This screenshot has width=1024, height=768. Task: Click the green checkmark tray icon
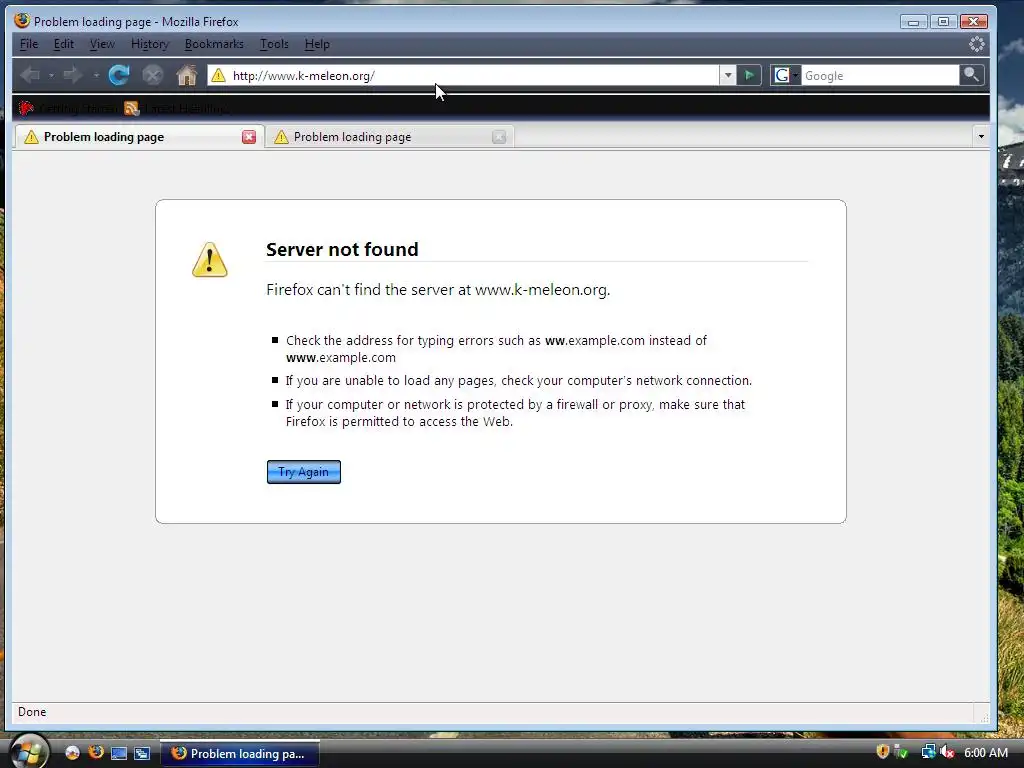[901, 752]
